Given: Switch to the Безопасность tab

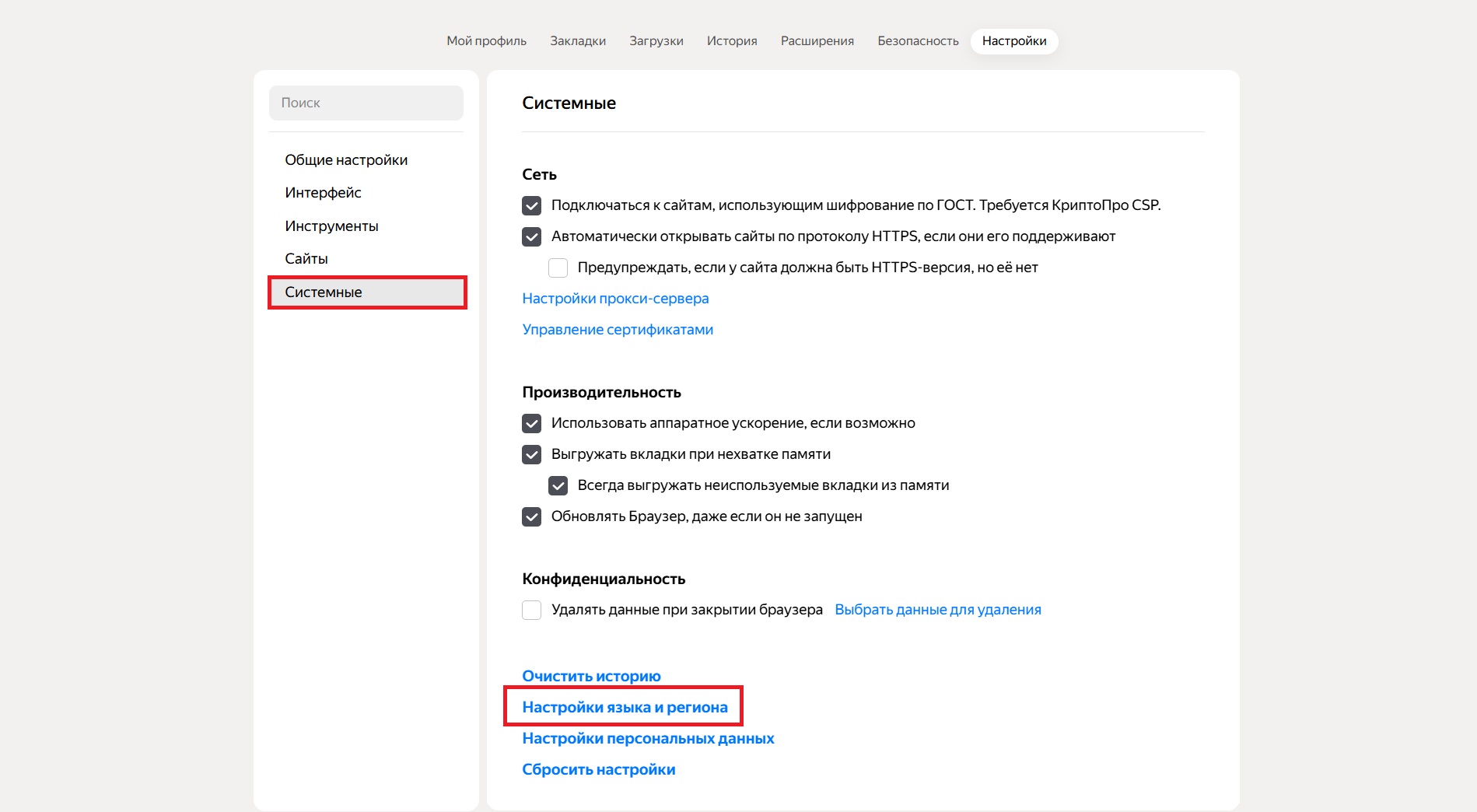Looking at the screenshot, I should point(918,41).
